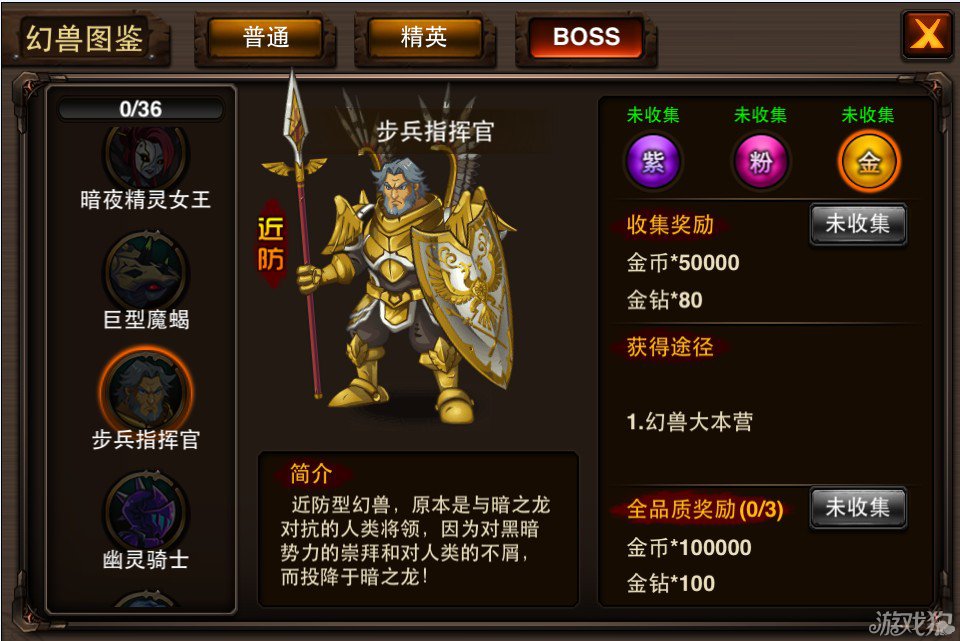960x641 pixels.
Task: Tap the 近防 type badge
Action: (x=270, y=244)
